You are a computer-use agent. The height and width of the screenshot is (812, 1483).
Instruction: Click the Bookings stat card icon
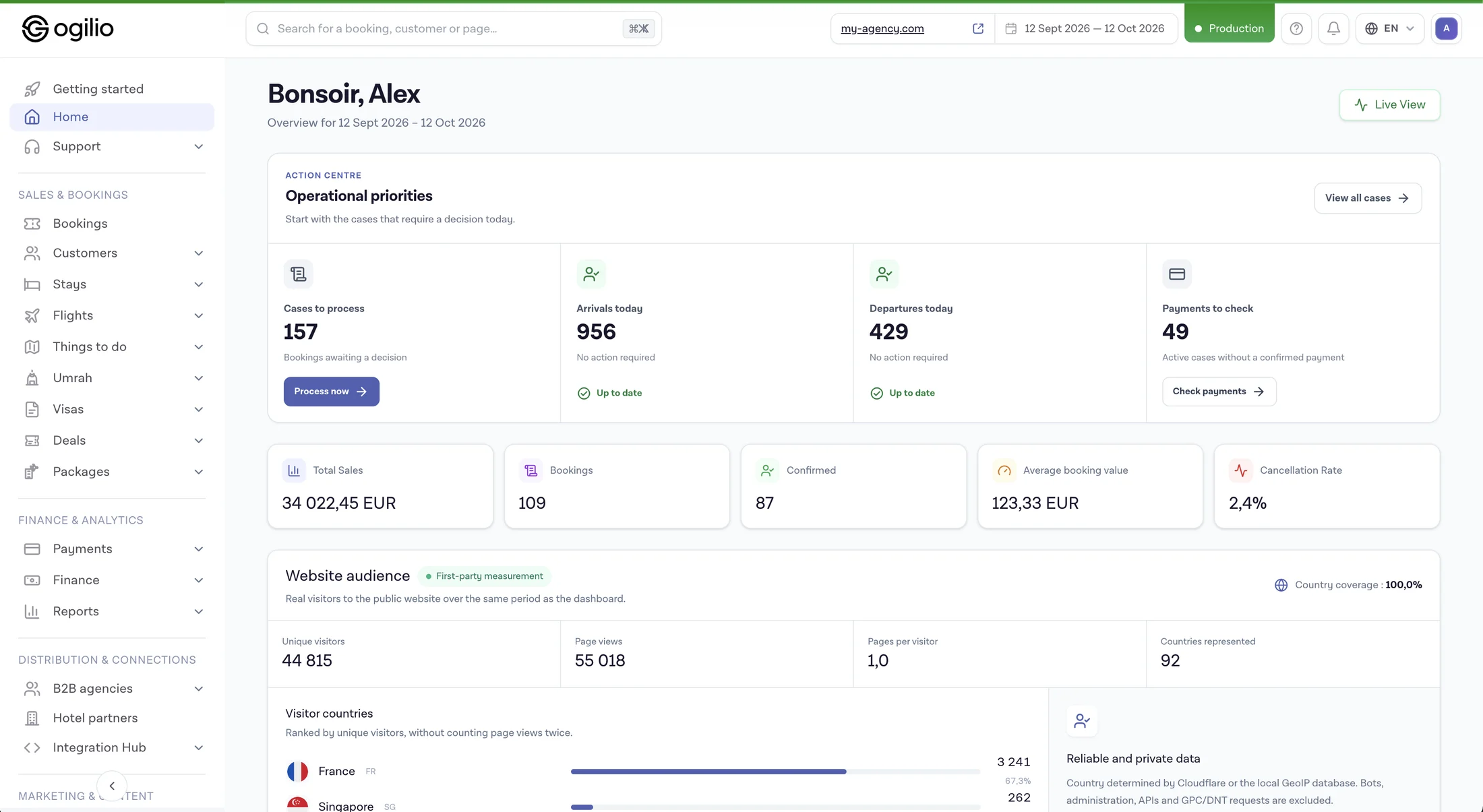pyautogui.click(x=531, y=470)
